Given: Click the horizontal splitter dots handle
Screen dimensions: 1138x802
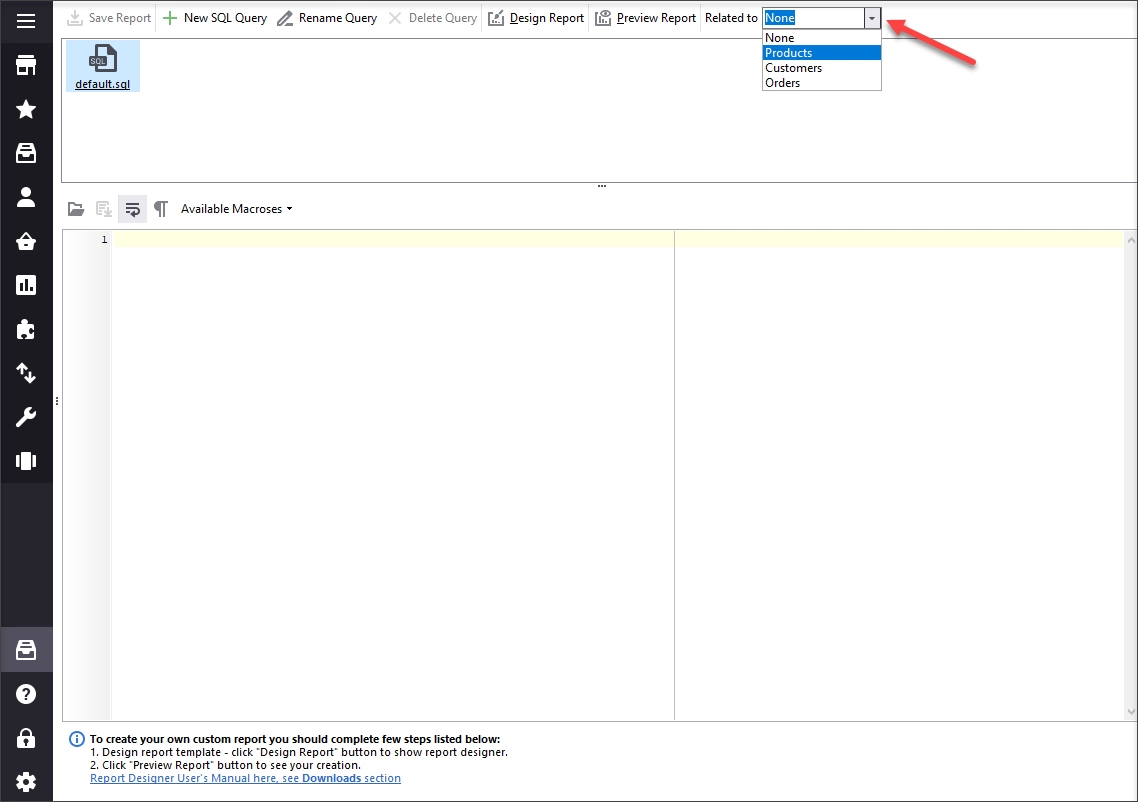Looking at the screenshot, I should point(602,187).
